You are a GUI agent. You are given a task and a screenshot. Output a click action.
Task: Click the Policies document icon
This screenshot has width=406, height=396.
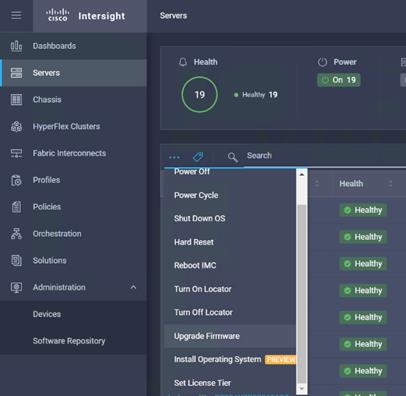[16, 207]
